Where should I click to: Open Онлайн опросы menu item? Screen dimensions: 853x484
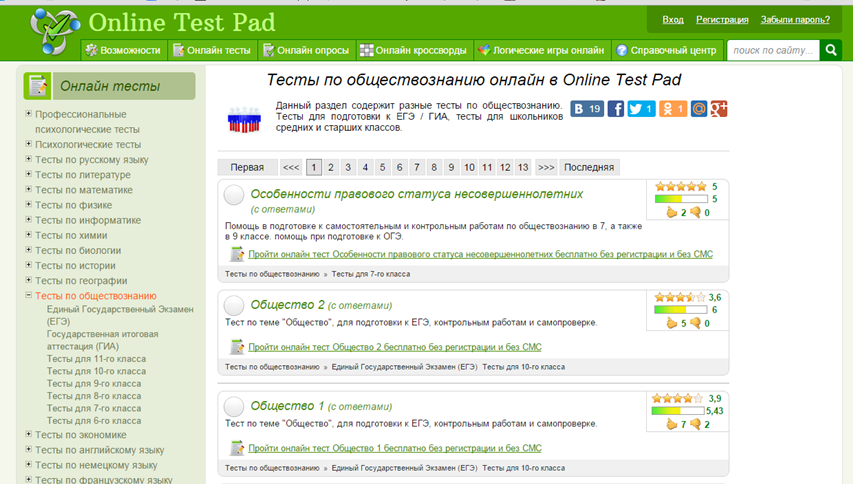point(306,50)
